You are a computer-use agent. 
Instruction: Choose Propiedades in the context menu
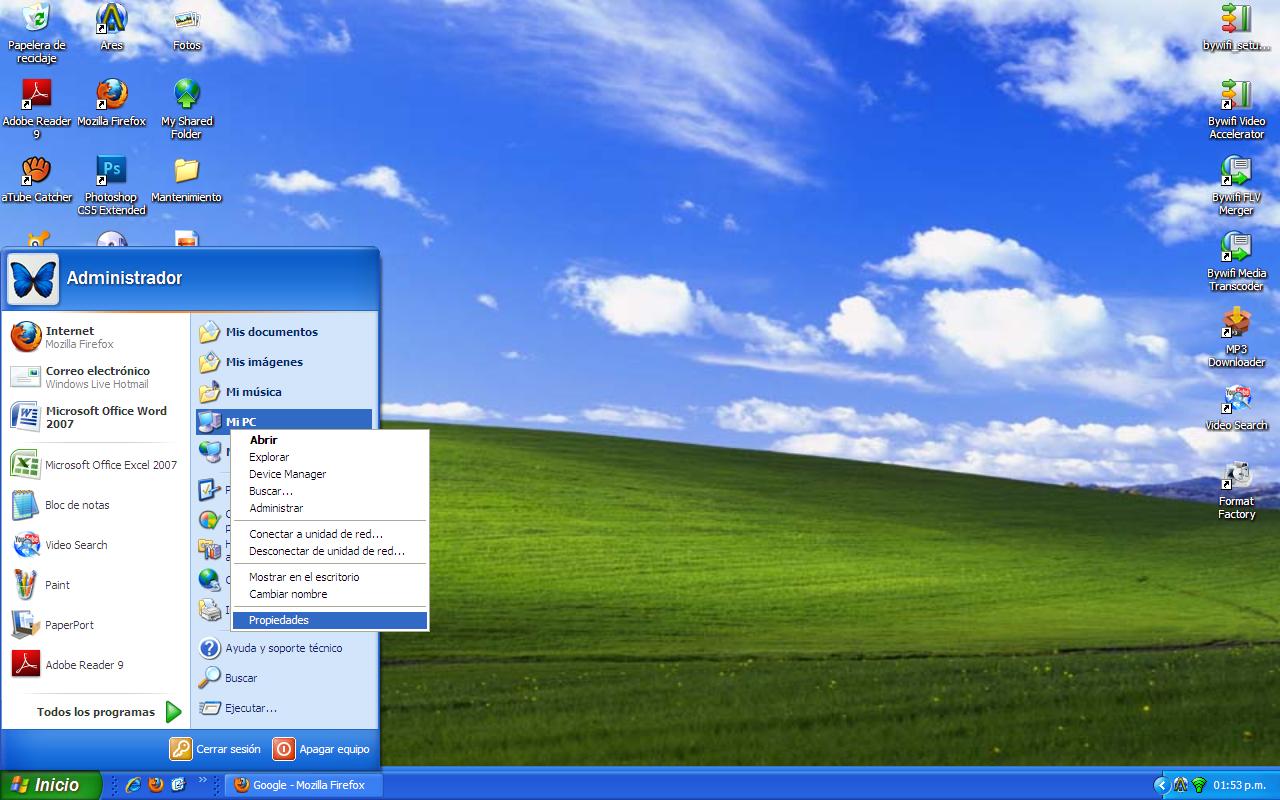coord(330,620)
